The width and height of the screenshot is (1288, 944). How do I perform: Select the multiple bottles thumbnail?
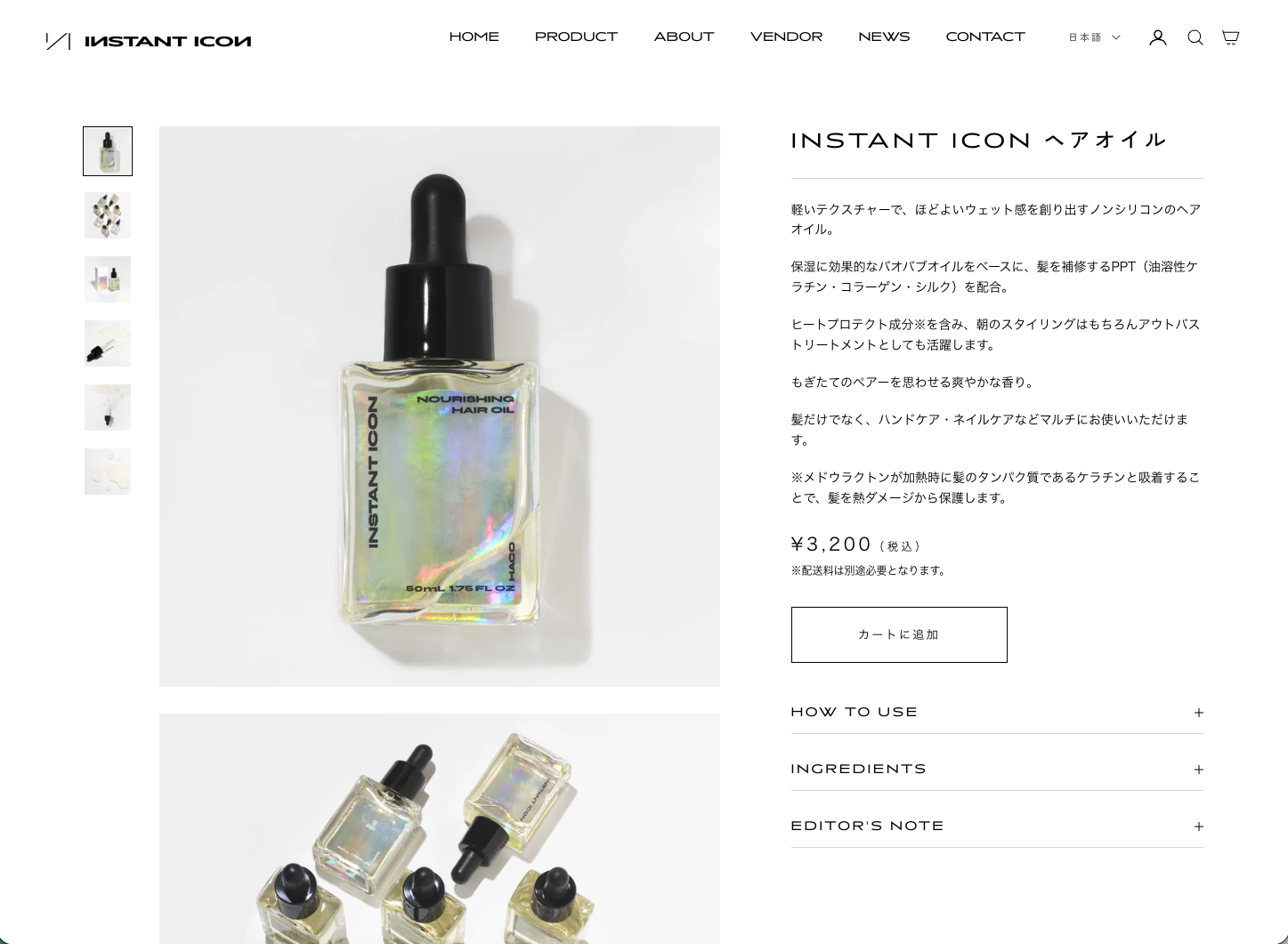click(108, 215)
